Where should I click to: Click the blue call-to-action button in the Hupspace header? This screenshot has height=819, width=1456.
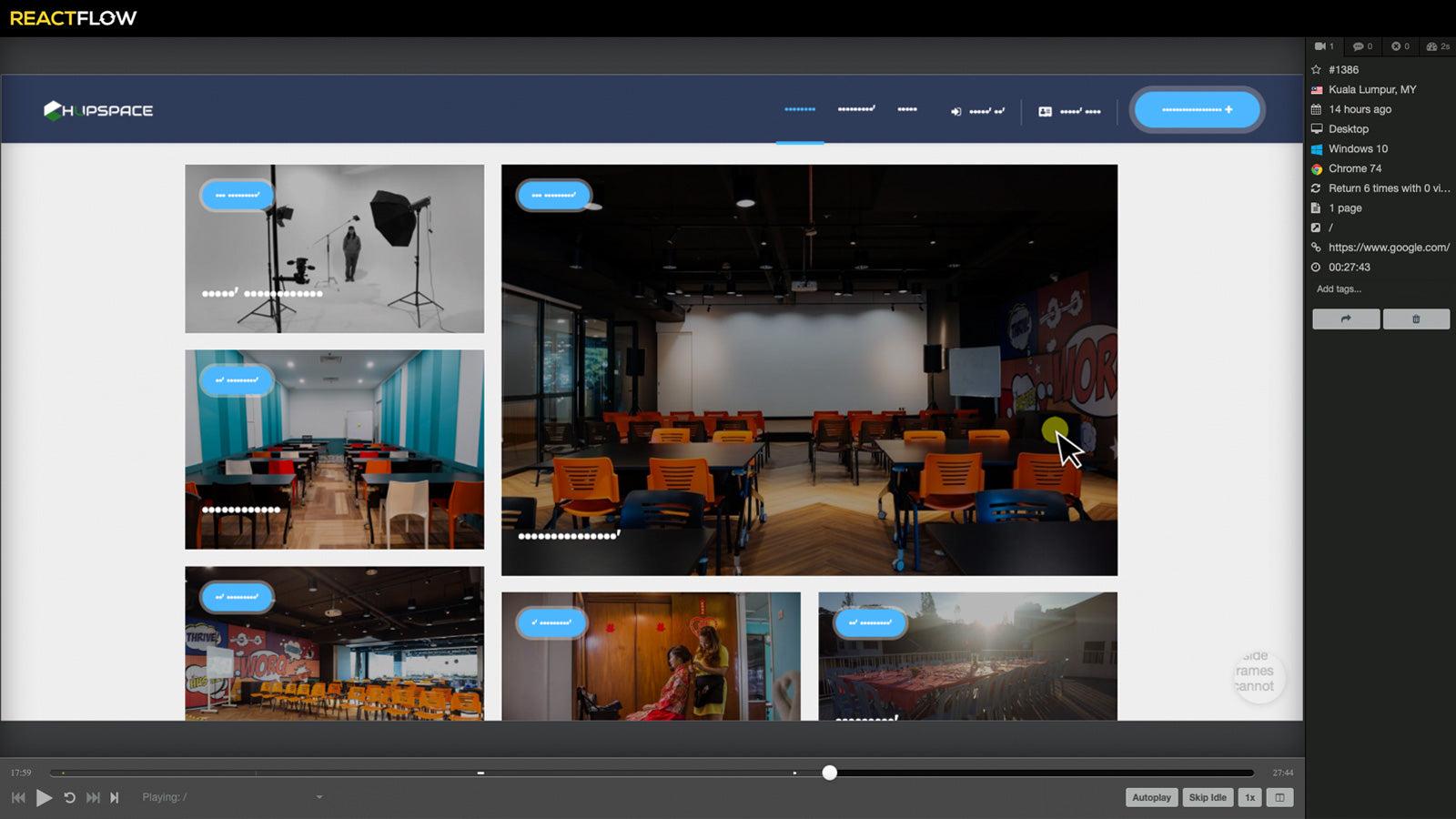1197,109
